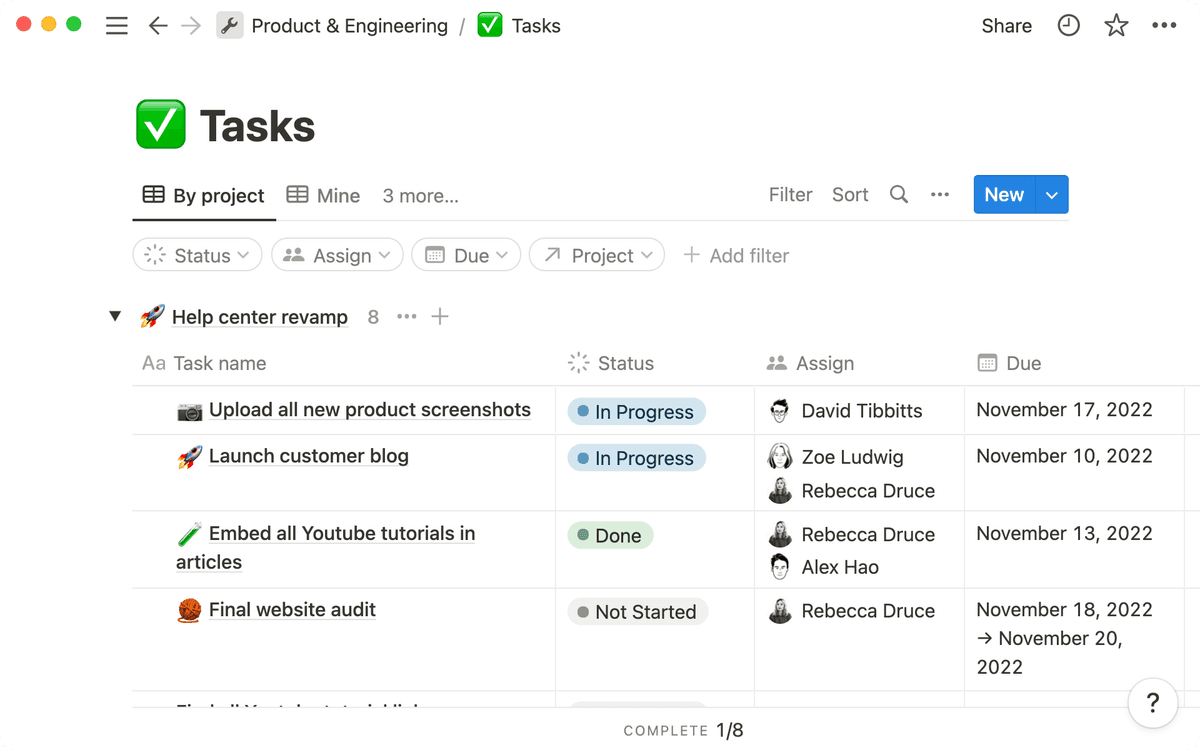Select the By project view tab

tap(204, 195)
